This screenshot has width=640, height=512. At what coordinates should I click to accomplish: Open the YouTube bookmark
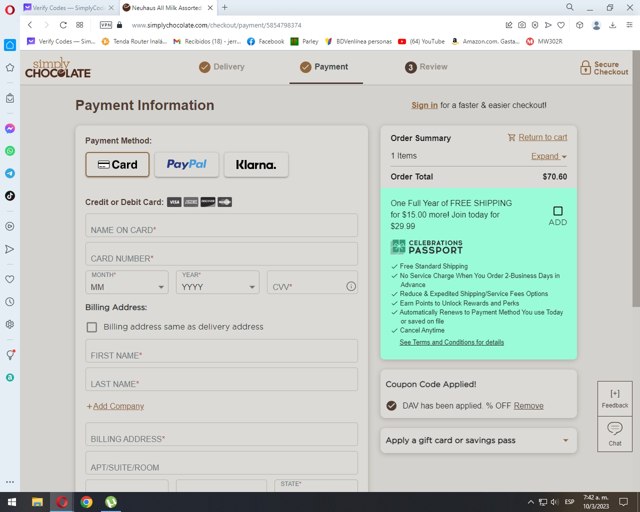pyautogui.click(x=422, y=41)
